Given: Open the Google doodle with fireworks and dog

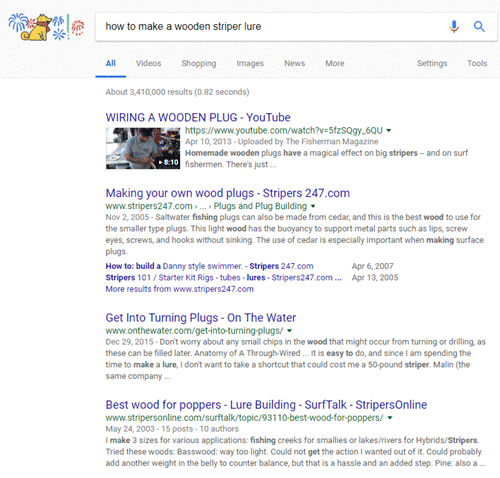Looking at the screenshot, I should click(x=46, y=27).
